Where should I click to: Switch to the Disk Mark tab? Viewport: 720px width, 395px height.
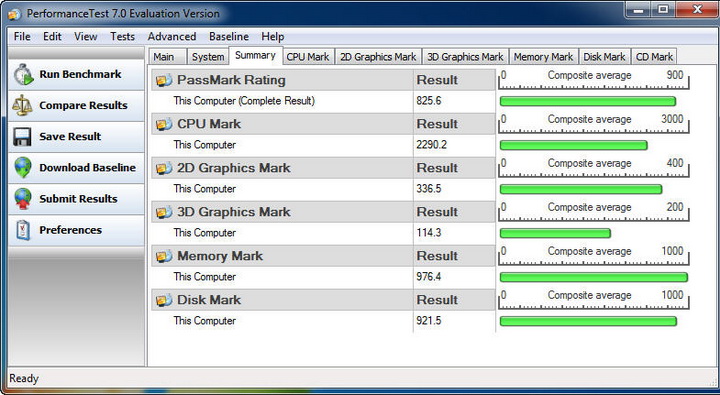604,56
